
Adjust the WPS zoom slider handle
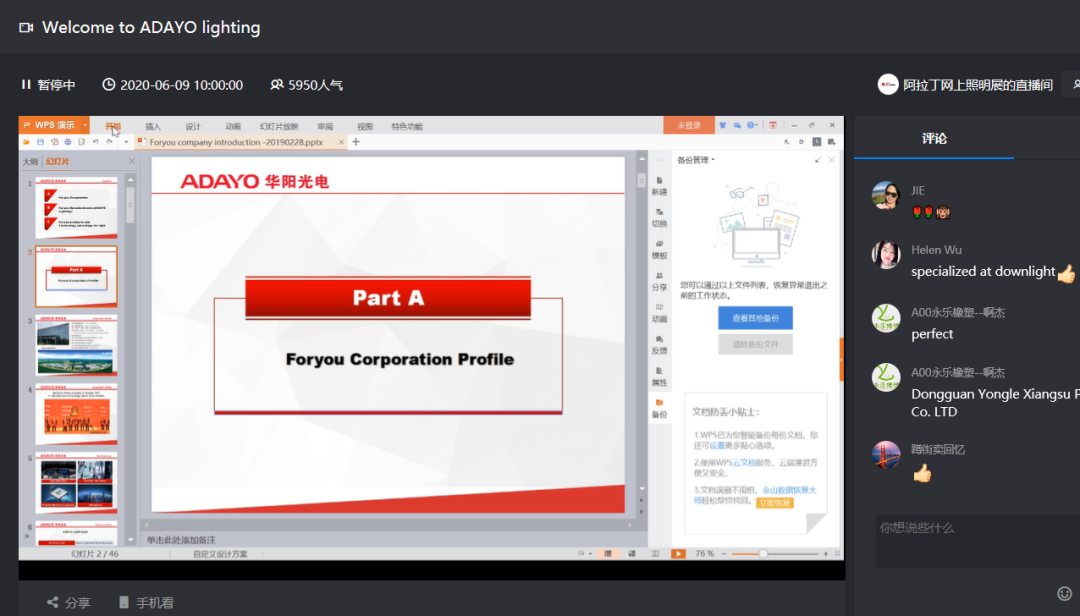pos(762,553)
